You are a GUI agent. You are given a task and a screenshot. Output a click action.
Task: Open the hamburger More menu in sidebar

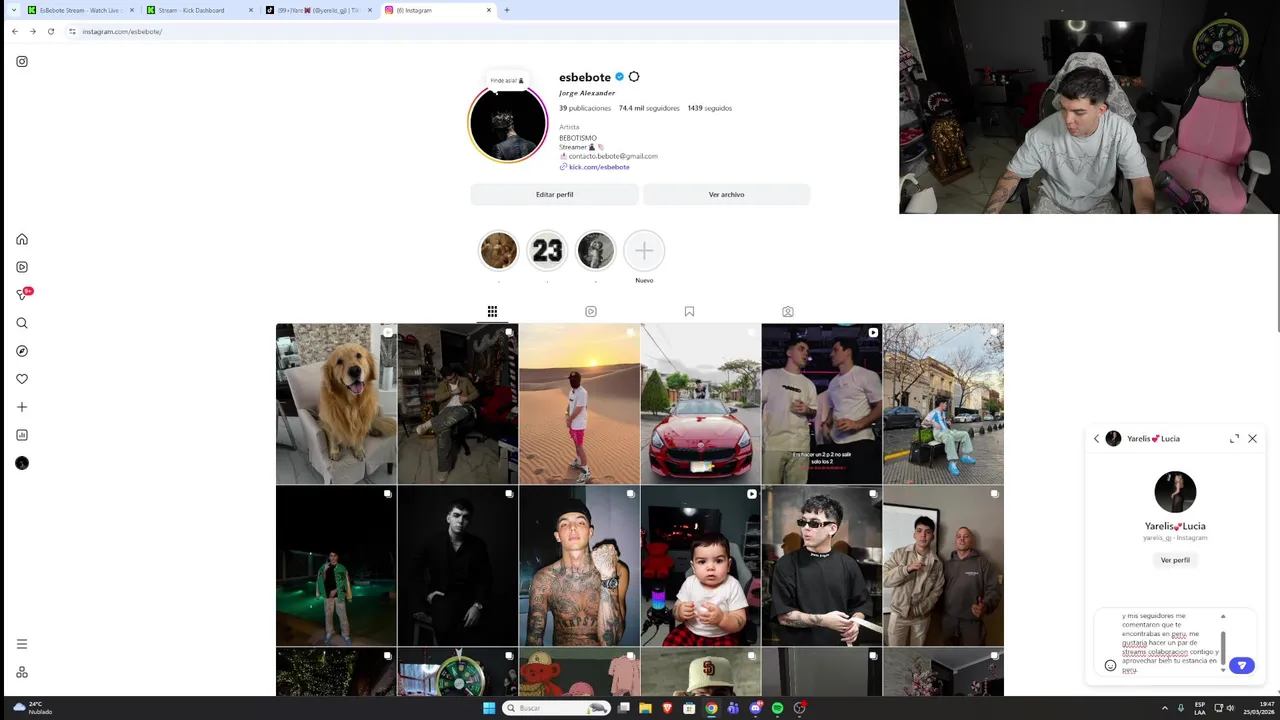[22, 644]
